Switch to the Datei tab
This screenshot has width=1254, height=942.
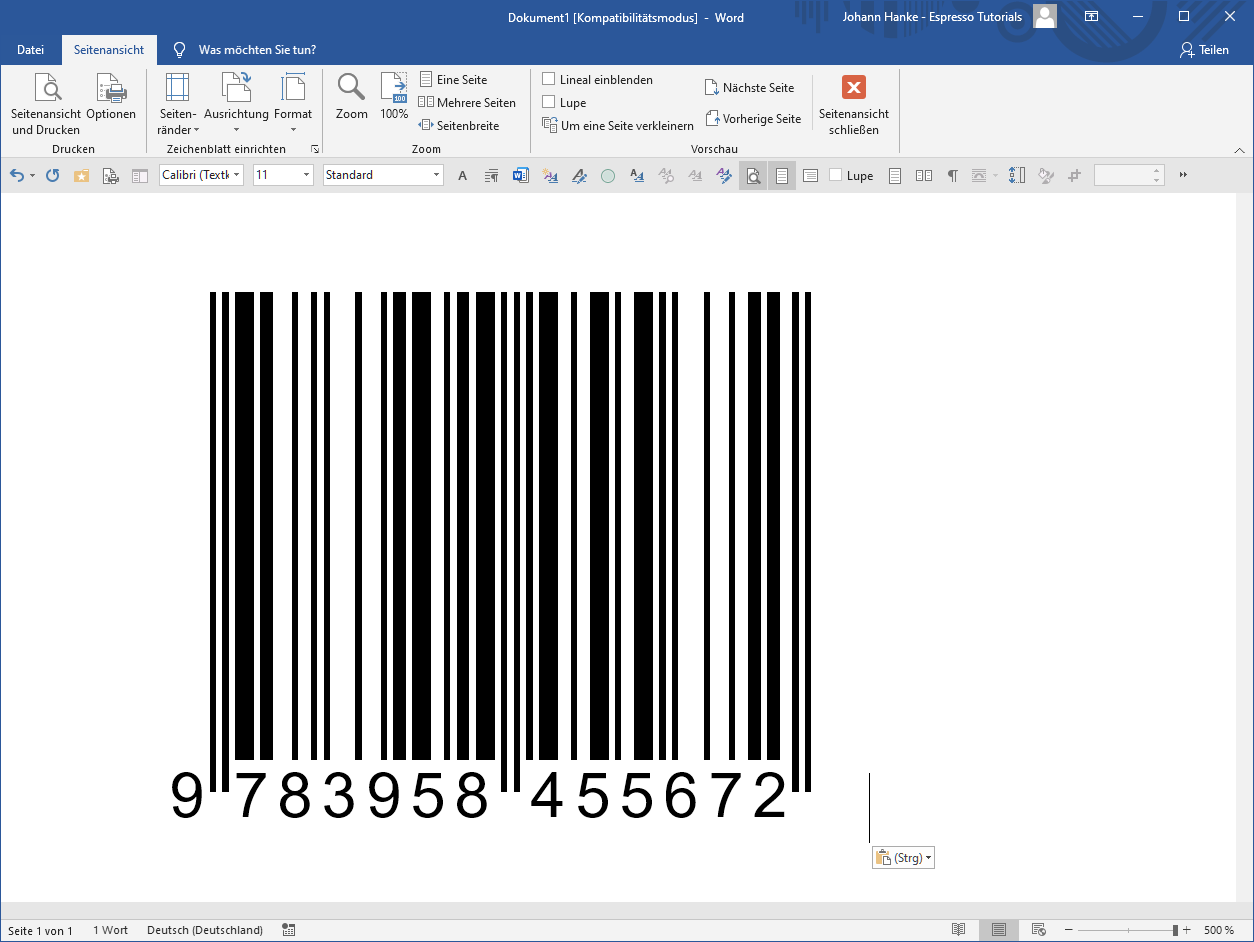tap(31, 49)
